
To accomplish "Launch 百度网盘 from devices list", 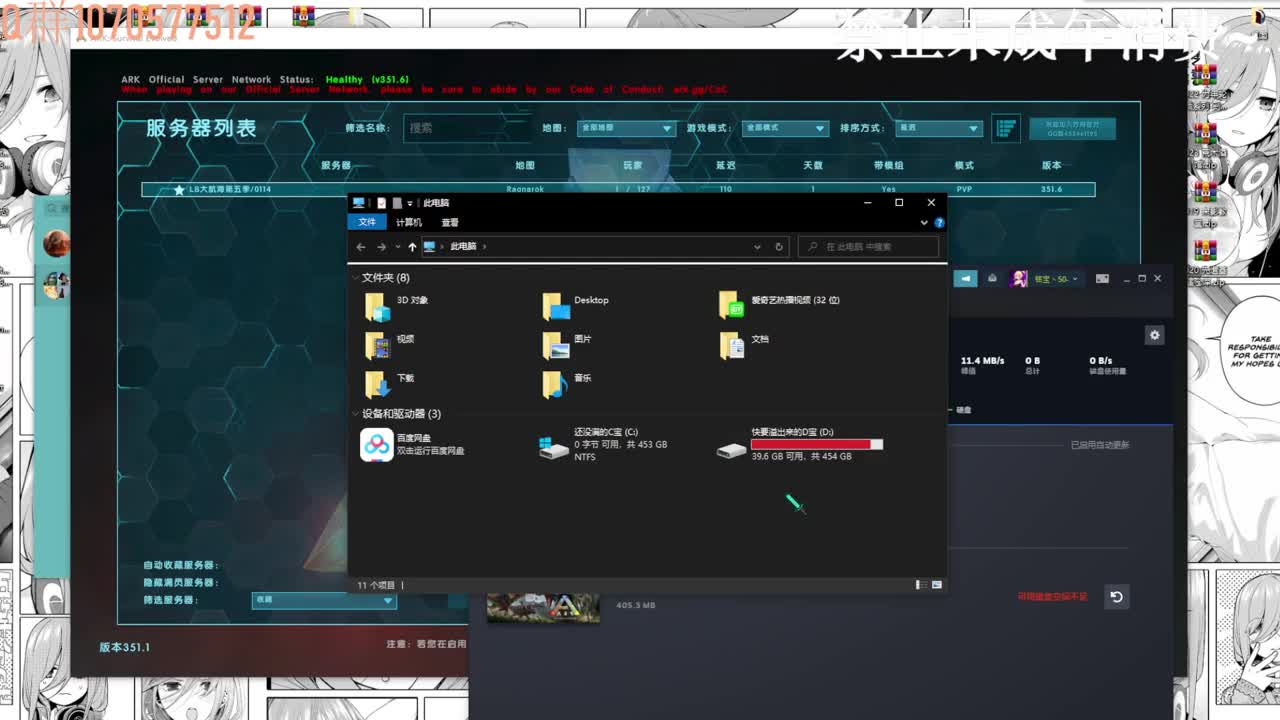I will click(x=377, y=445).
